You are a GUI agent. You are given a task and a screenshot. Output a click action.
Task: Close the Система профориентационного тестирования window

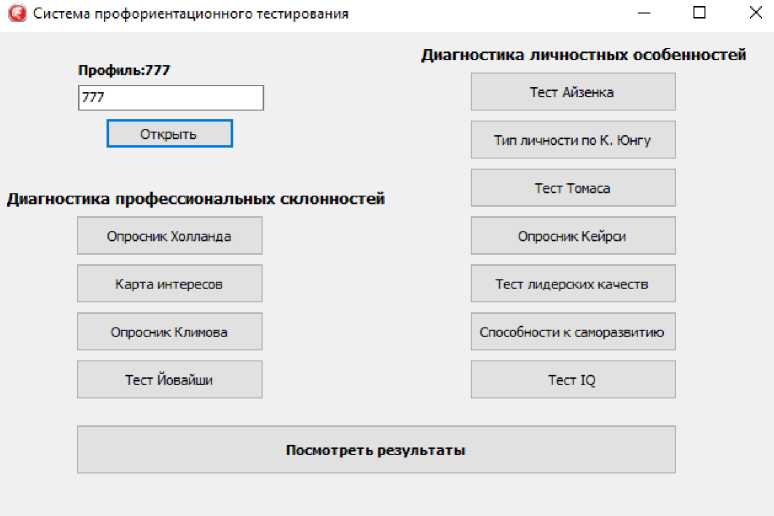pyautogui.click(x=755, y=13)
